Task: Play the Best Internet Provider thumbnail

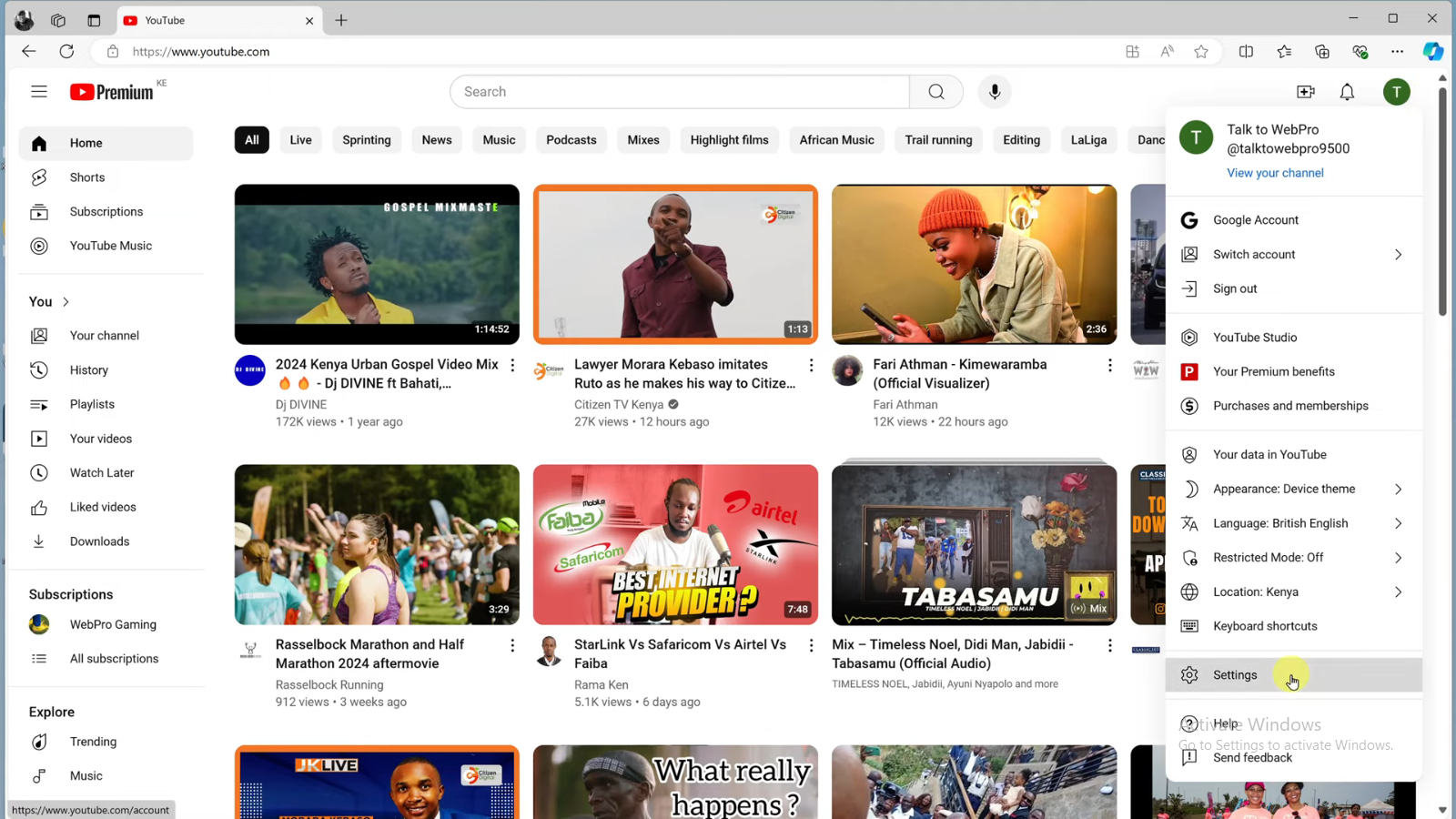Action: coord(675,544)
